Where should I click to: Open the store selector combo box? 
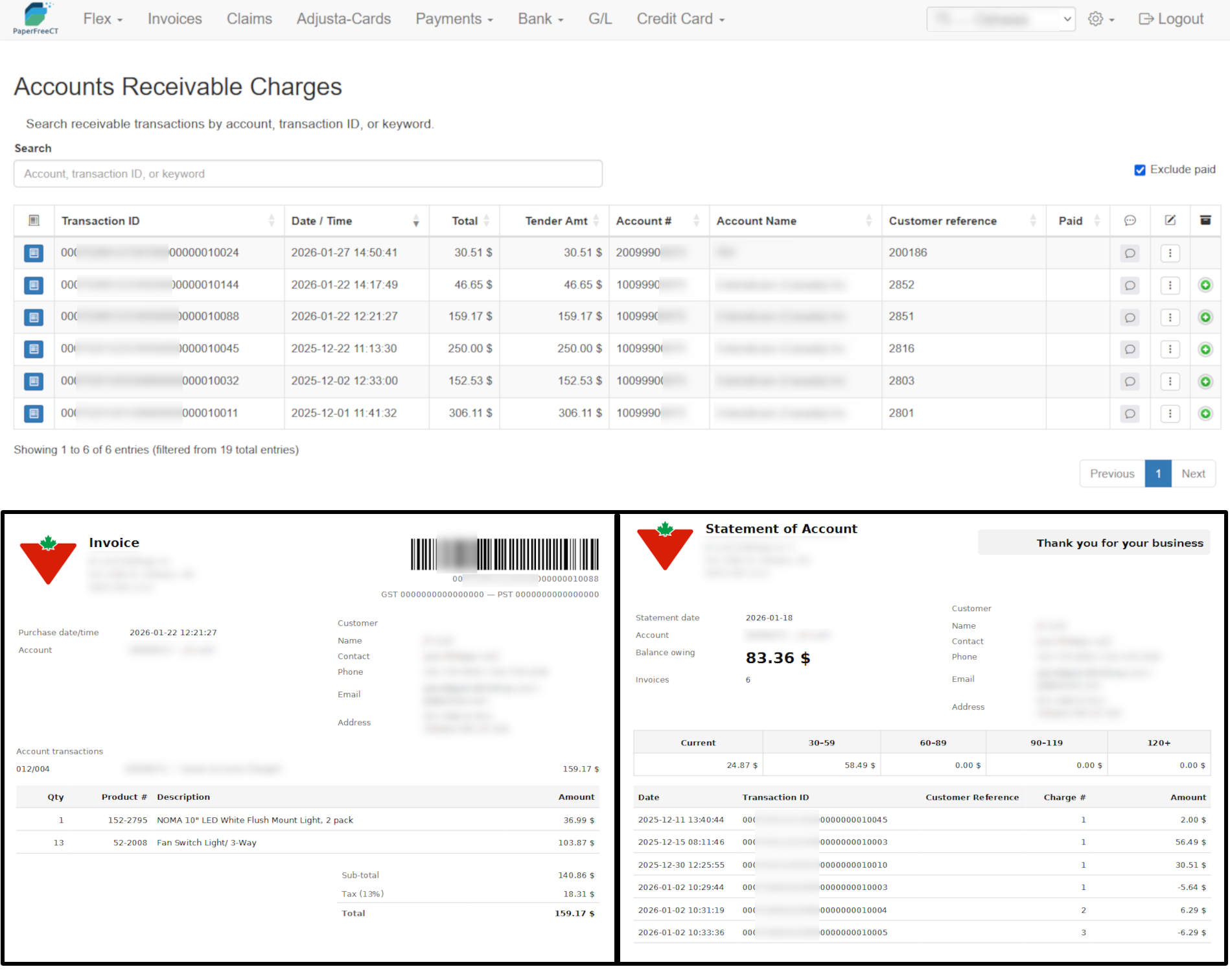[x=1000, y=19]
